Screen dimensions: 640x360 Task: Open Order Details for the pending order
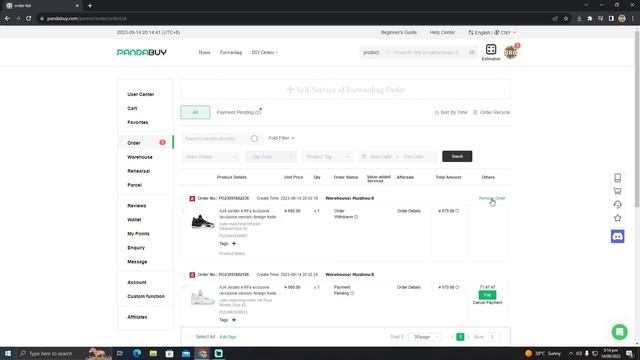[x=409, y=287]
